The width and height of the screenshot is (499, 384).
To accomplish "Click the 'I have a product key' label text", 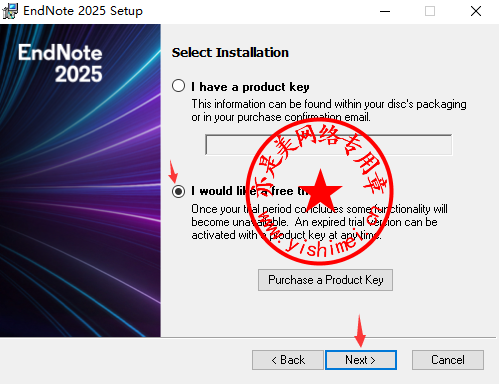I will (x=250, y=87).
